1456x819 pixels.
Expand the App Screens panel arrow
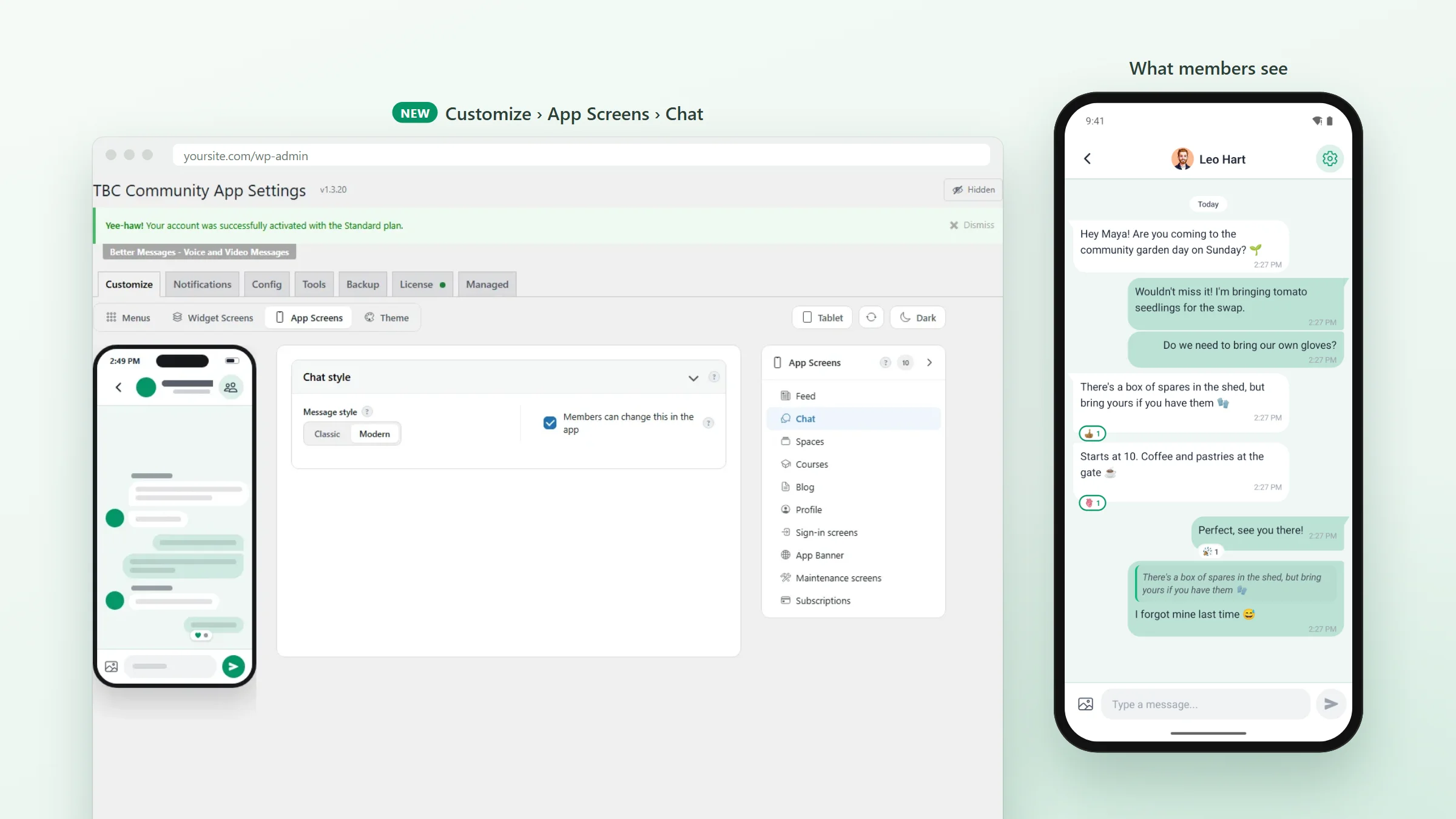[x=929, y=363]
